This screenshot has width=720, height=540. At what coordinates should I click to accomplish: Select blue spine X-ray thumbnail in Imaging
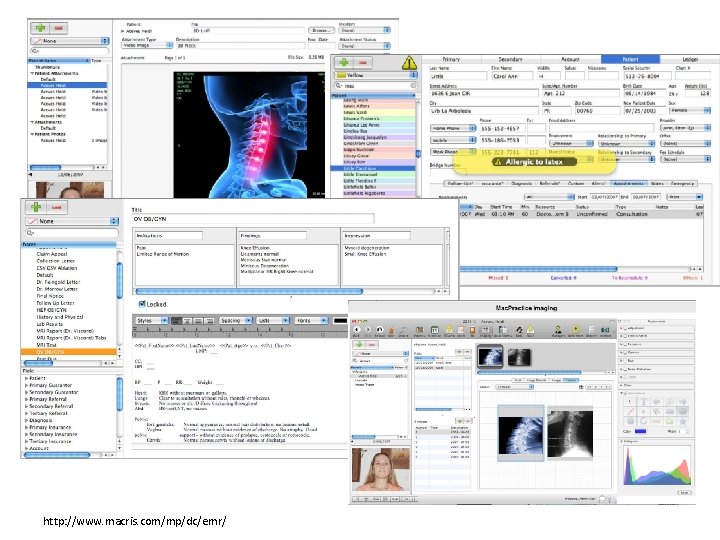pos(490,357)
